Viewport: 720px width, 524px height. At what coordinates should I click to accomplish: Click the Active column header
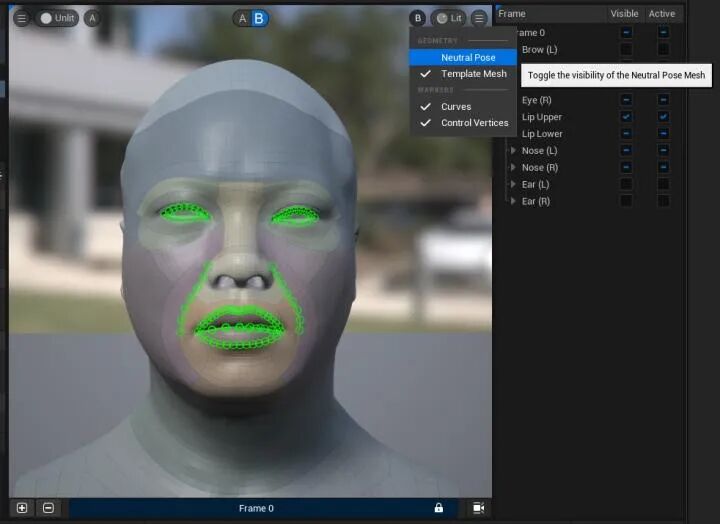[662, 14]
